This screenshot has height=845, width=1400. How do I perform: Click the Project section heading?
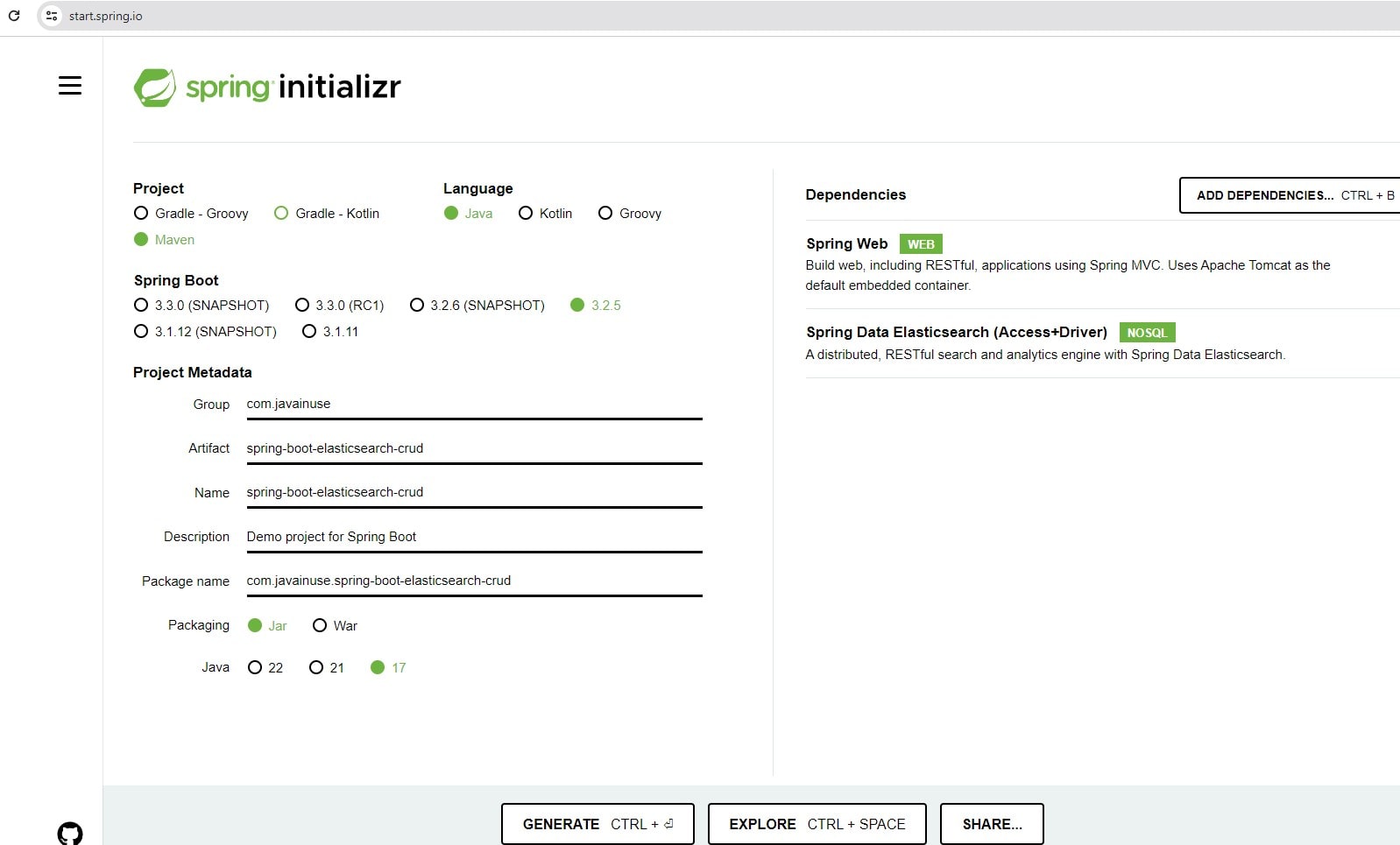click(159, 188)
